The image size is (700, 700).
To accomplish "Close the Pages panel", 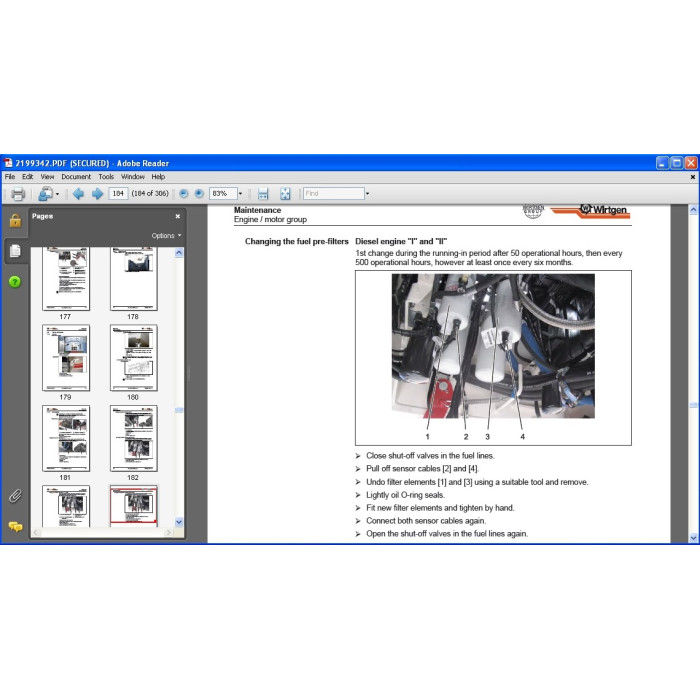I will tap(178, 216).
